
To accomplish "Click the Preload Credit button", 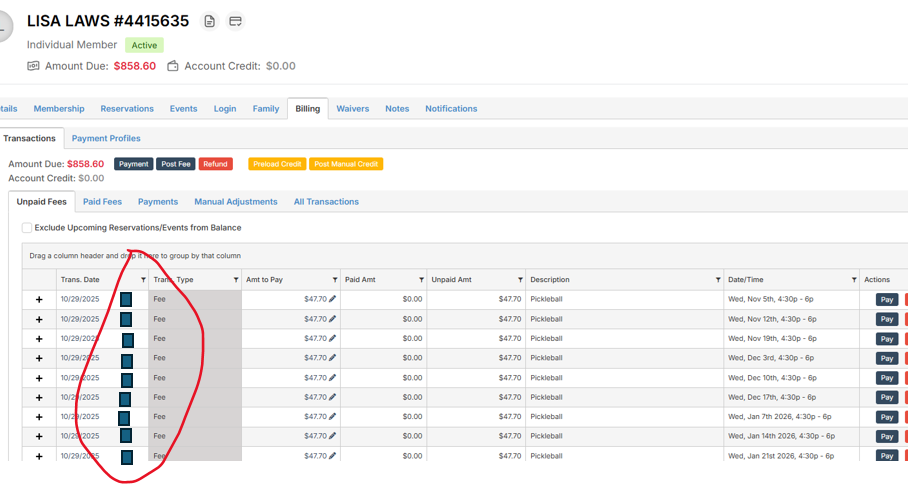I will [276, 164].
